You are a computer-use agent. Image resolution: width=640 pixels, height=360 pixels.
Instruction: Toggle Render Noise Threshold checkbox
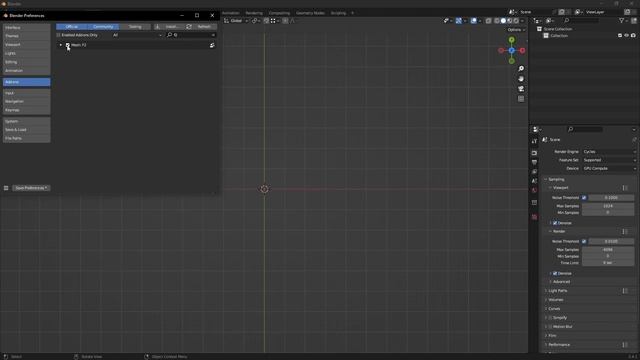(584, 241)
